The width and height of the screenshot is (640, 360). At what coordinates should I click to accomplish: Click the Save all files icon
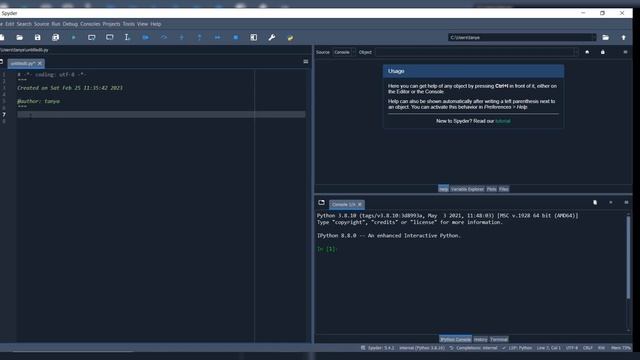click(56, 38)
